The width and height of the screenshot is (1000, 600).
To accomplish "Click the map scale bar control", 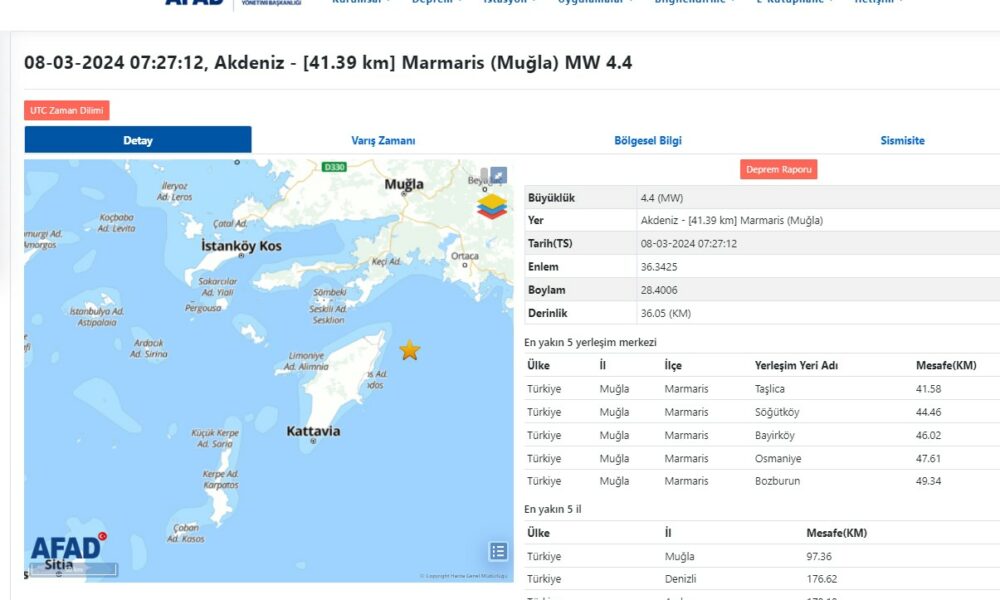I will click(x=72, y=571).
